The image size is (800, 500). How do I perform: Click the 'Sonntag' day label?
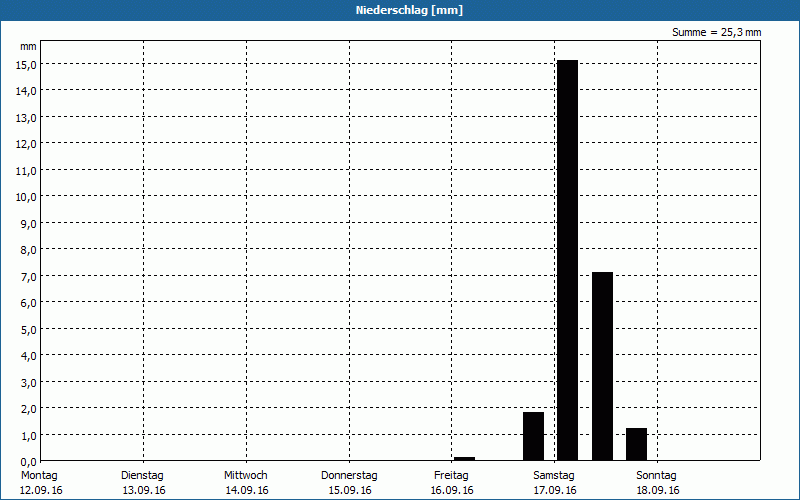(656, 475)
